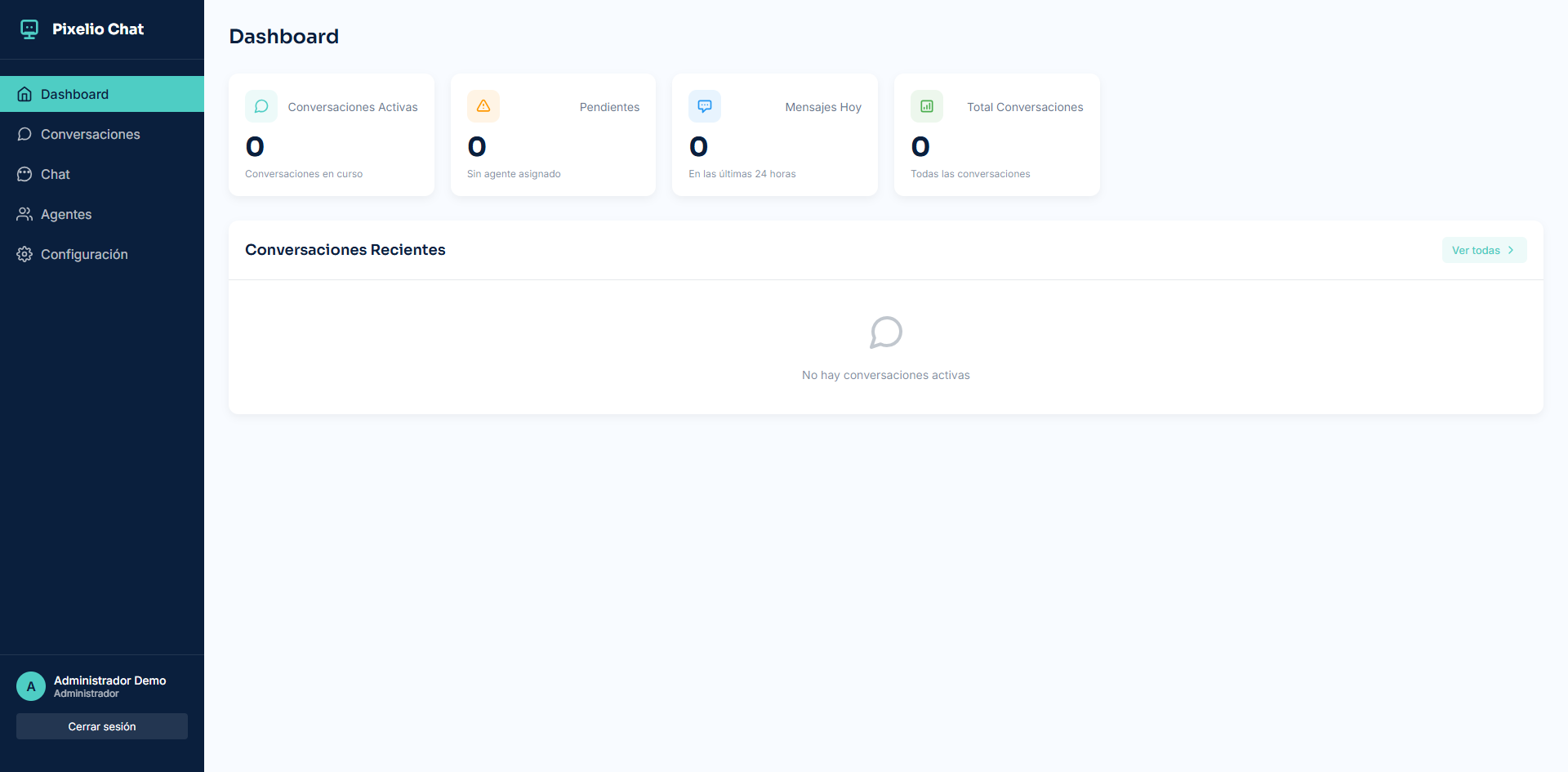The image size is (1568, 772).
Task: Click the En las últimas 24 horas caption
Action: (742, 174)
